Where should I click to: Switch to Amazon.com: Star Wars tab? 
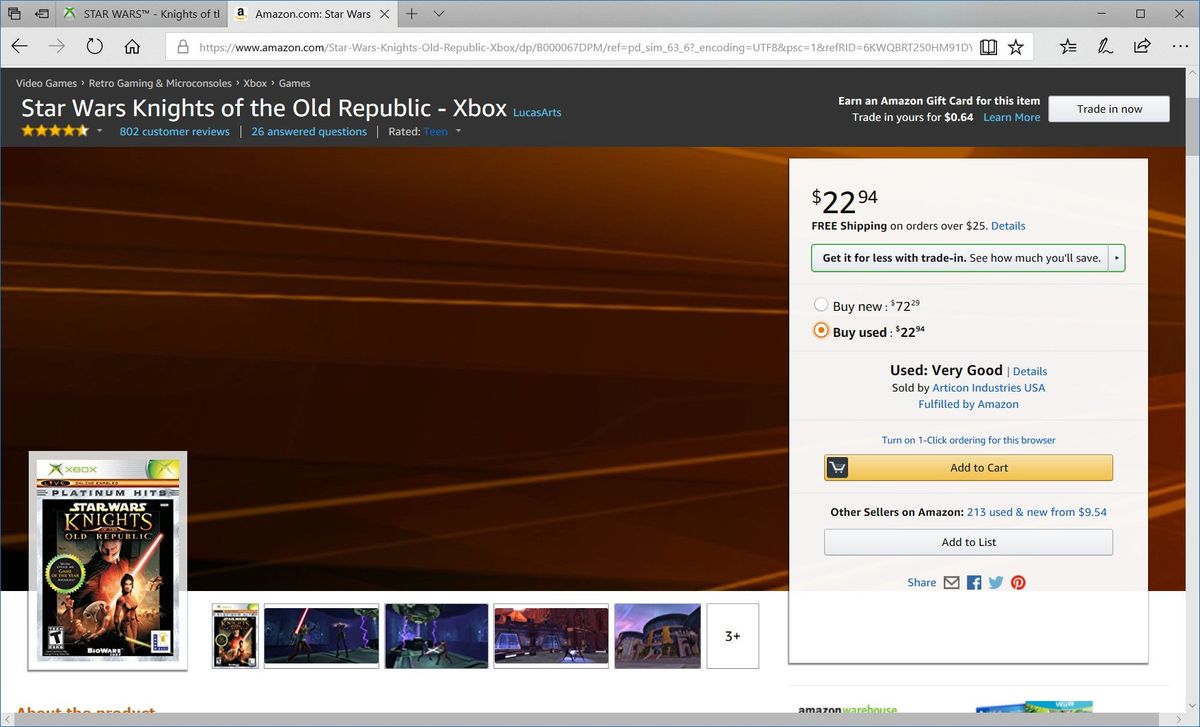click(x=312, y=14)
